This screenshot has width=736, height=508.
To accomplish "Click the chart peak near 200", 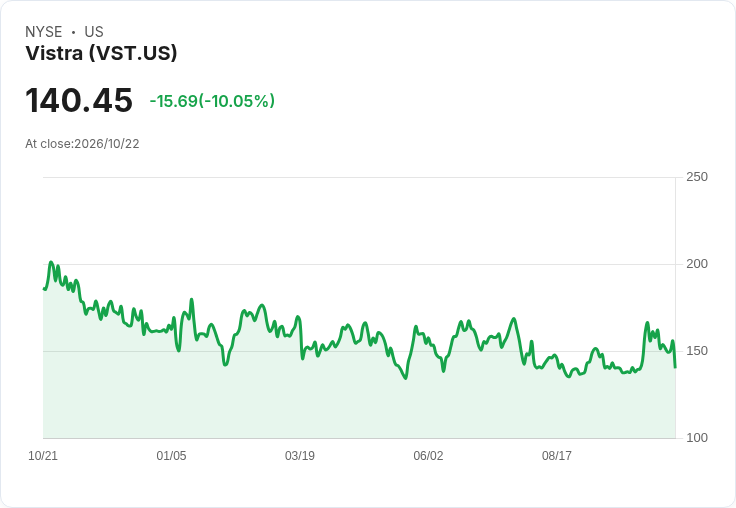I will 51,262.
